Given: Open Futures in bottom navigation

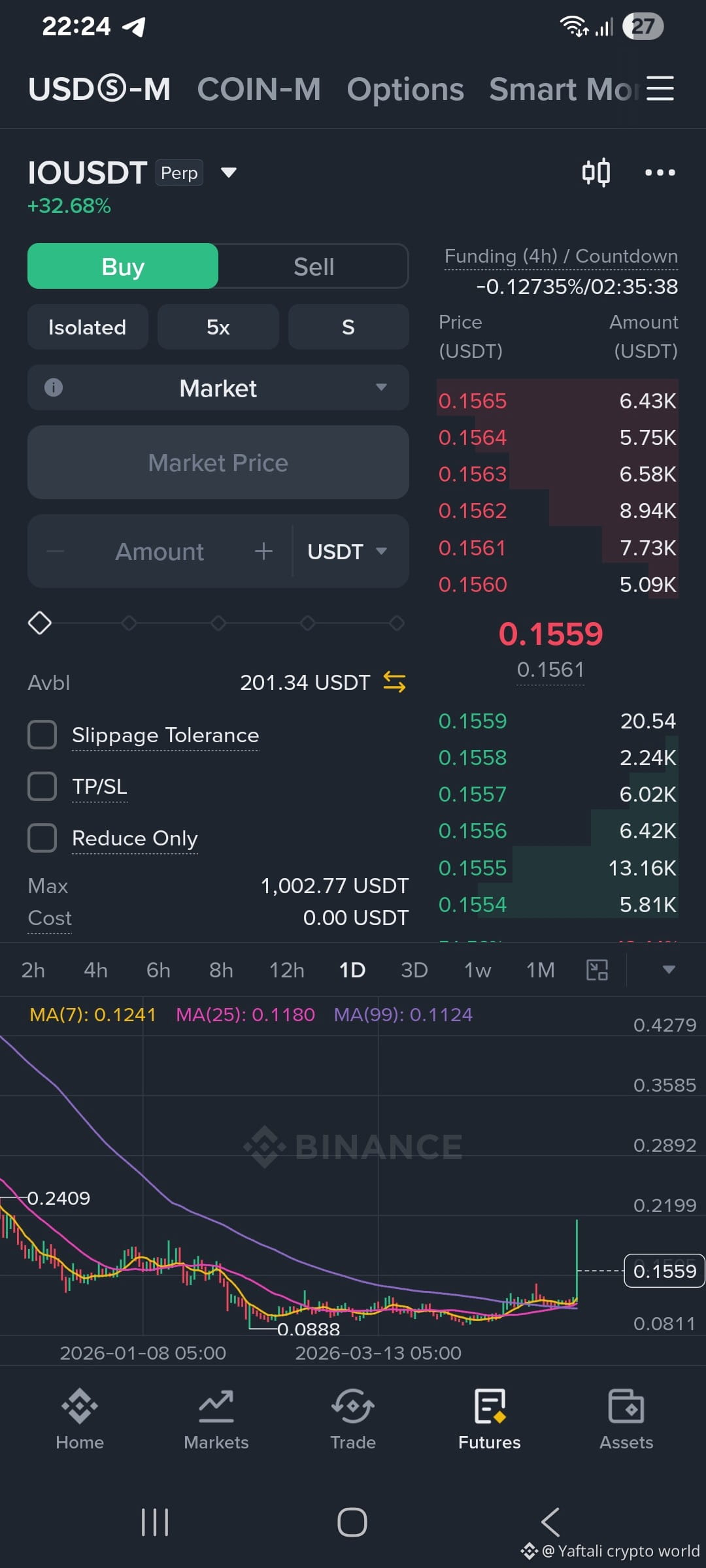Looking at the screenshot, I should pos(490,1419).
